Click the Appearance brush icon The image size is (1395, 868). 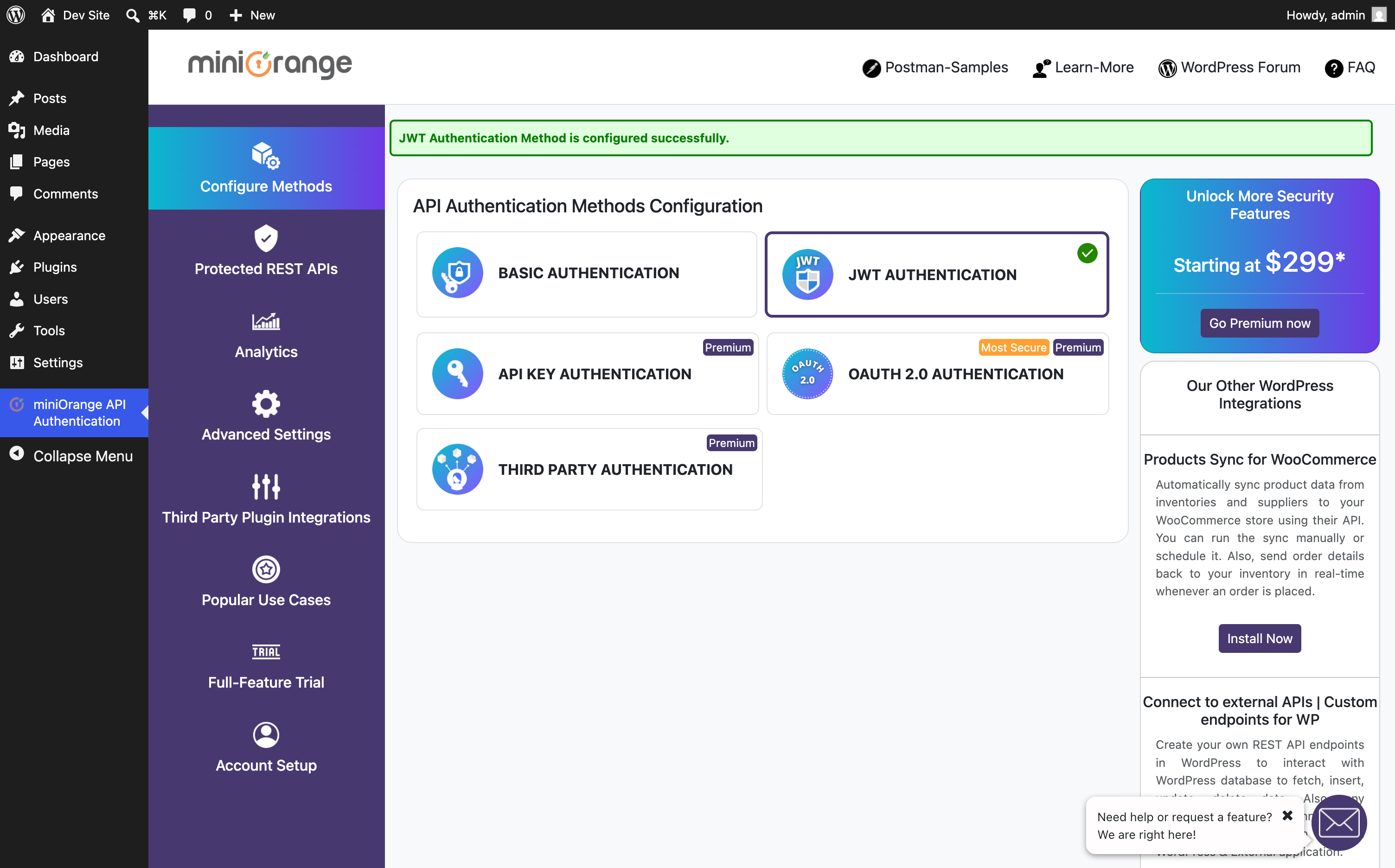coord(17,236)
